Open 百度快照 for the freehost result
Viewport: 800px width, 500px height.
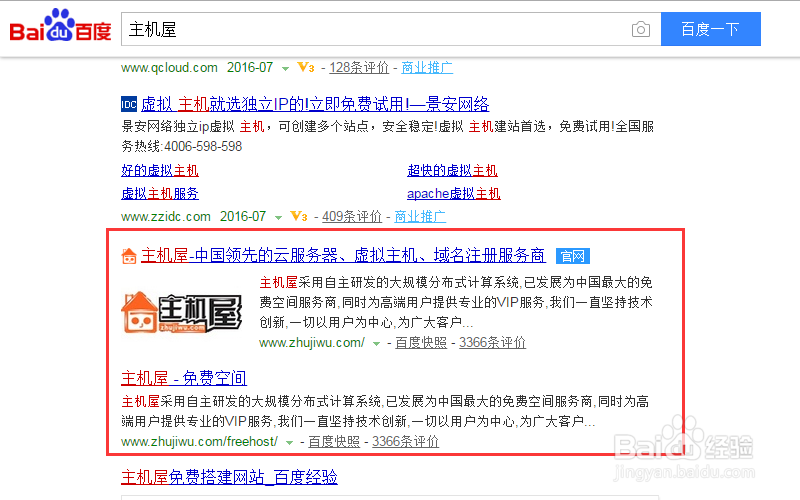(334, 441)
